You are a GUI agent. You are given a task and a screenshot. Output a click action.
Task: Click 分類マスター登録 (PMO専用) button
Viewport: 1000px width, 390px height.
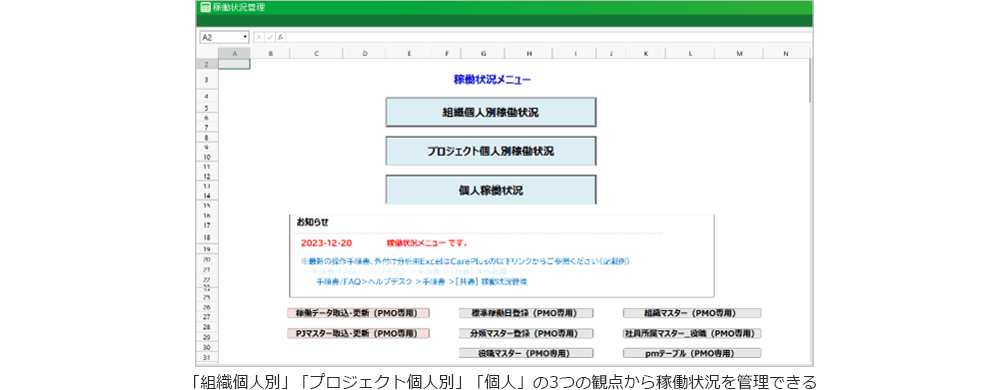coord(526,333)
